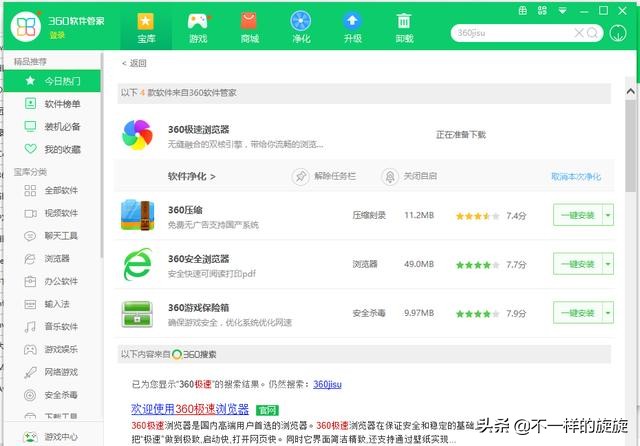Click the 360游戏保险箱 chest icon
640x446 pixels.
137,313
